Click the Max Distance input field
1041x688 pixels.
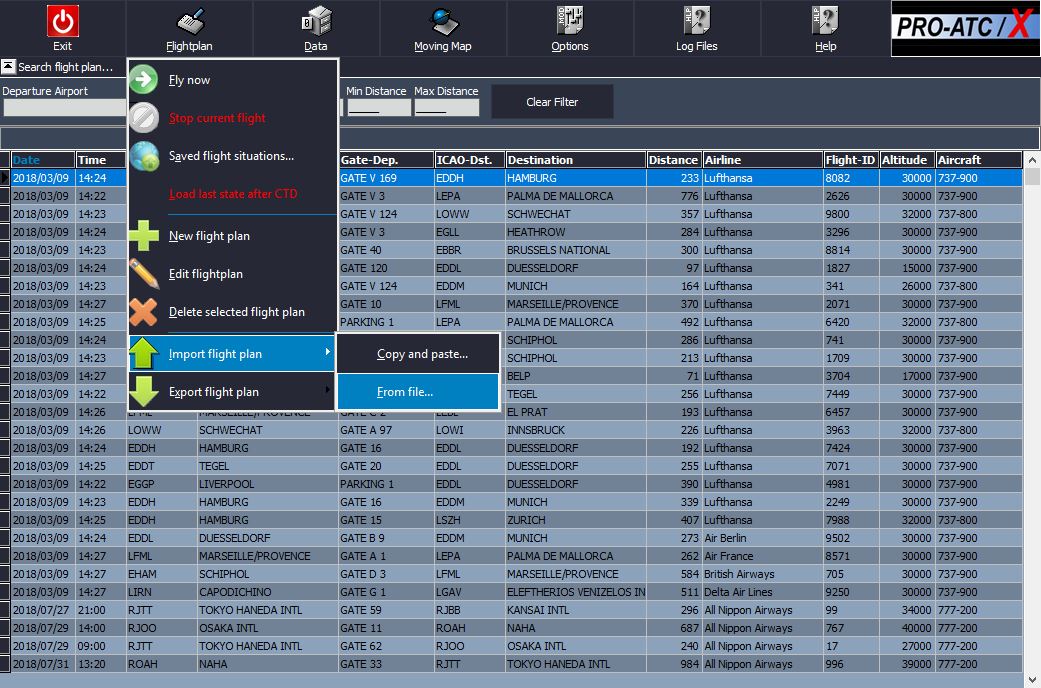447,108
